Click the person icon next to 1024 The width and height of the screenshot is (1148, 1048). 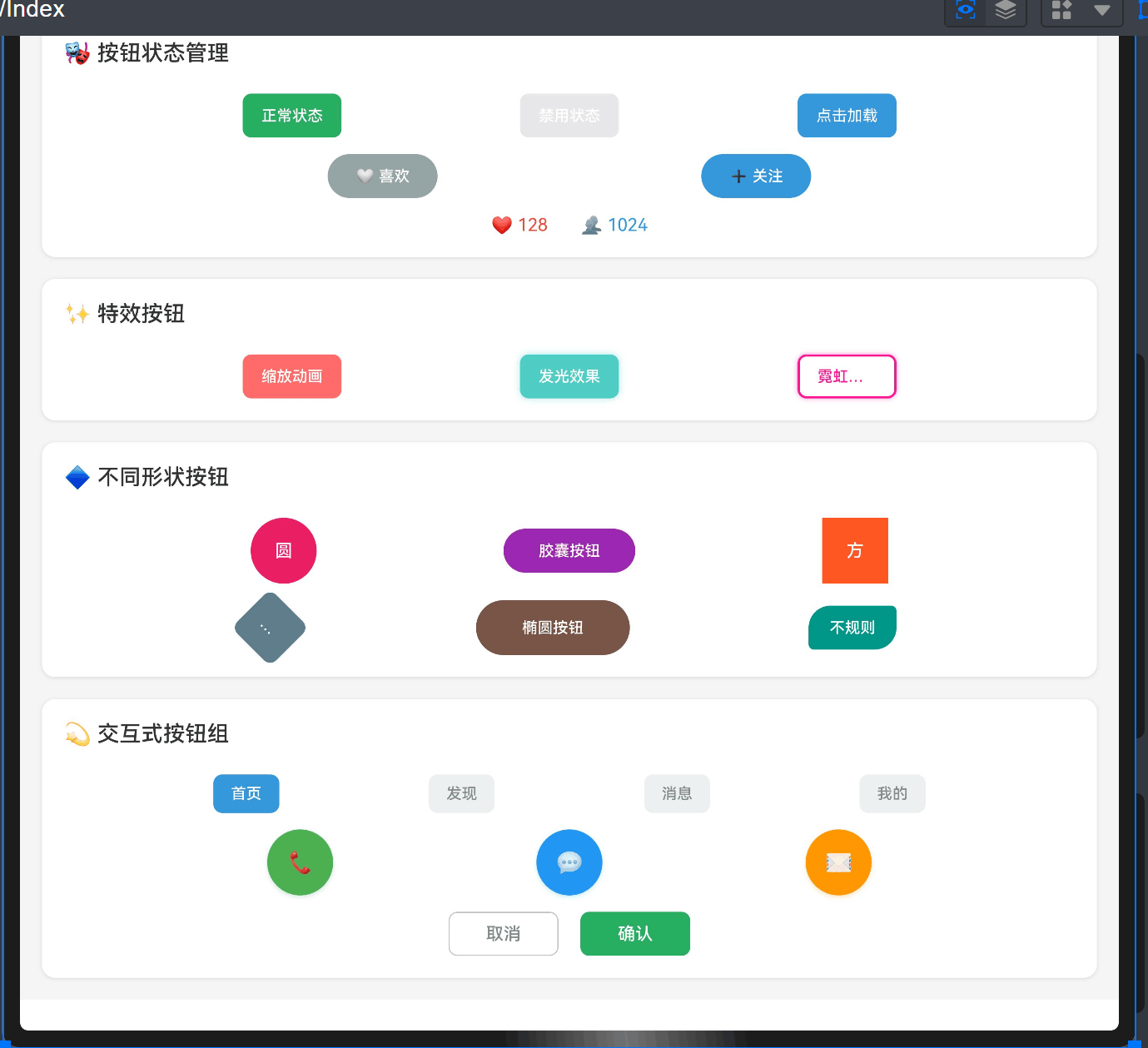(x=591, y=224)
